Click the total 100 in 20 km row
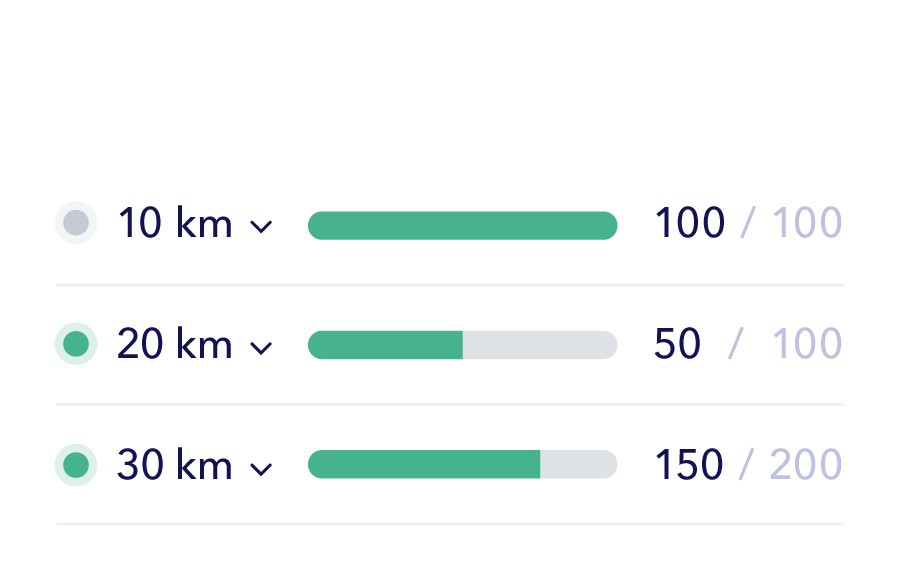The height and width of the screenshot is (570, 900). click(x=807, y=343)
